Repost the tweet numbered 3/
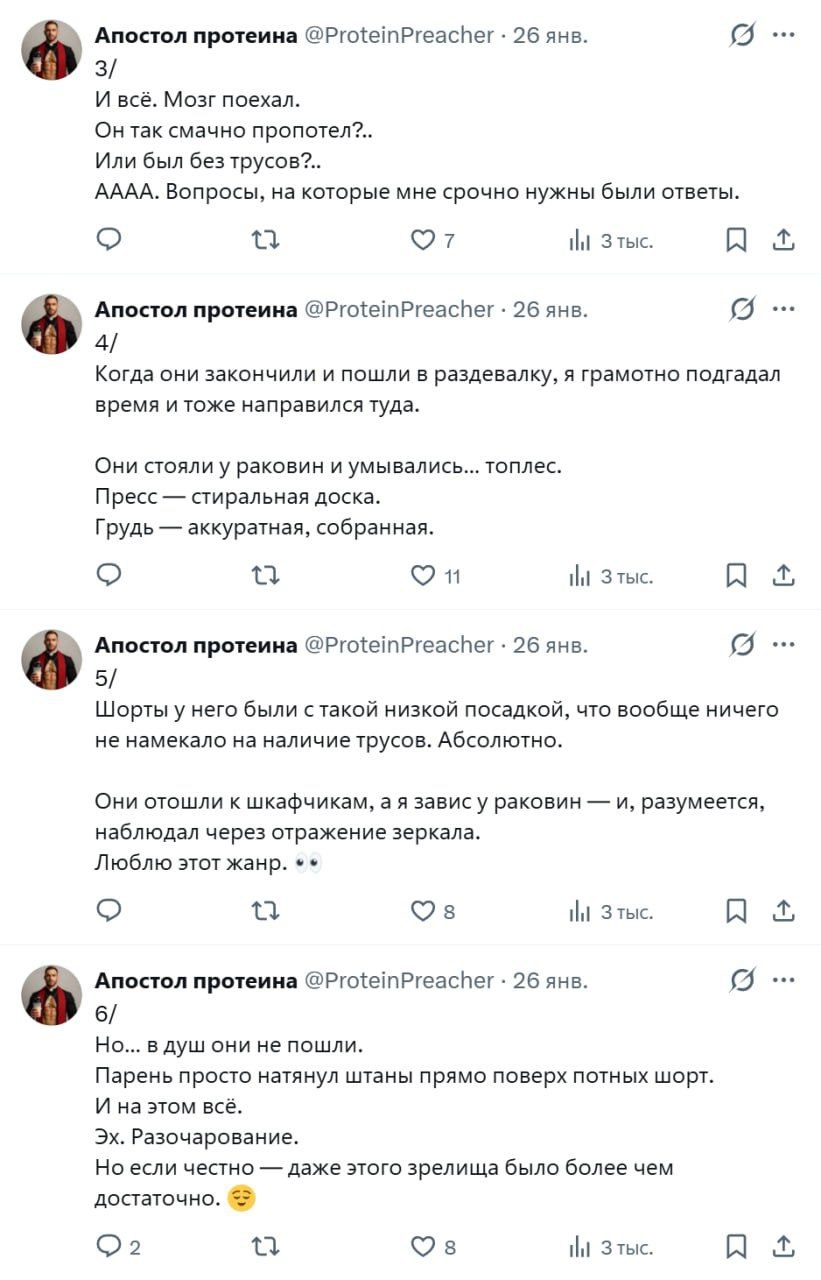Image resolution: width=821 pixels, height=1280 pixels. 265,240
